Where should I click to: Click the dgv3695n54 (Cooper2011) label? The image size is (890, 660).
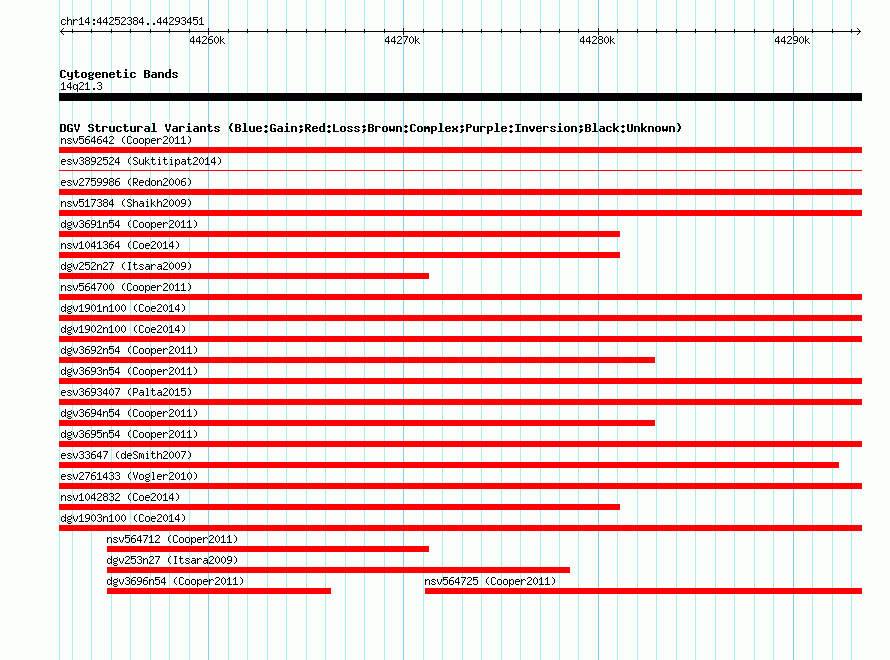click(129, 434)
